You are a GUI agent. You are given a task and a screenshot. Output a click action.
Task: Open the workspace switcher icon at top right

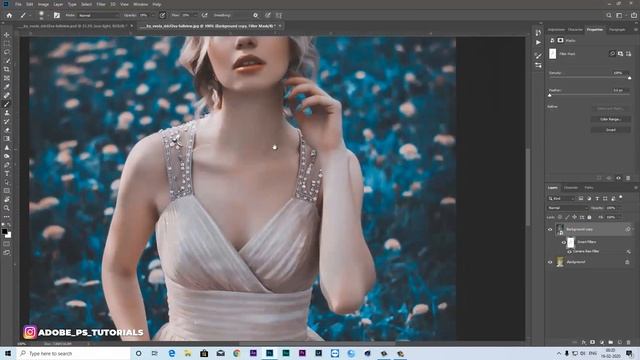coord(620,15)
